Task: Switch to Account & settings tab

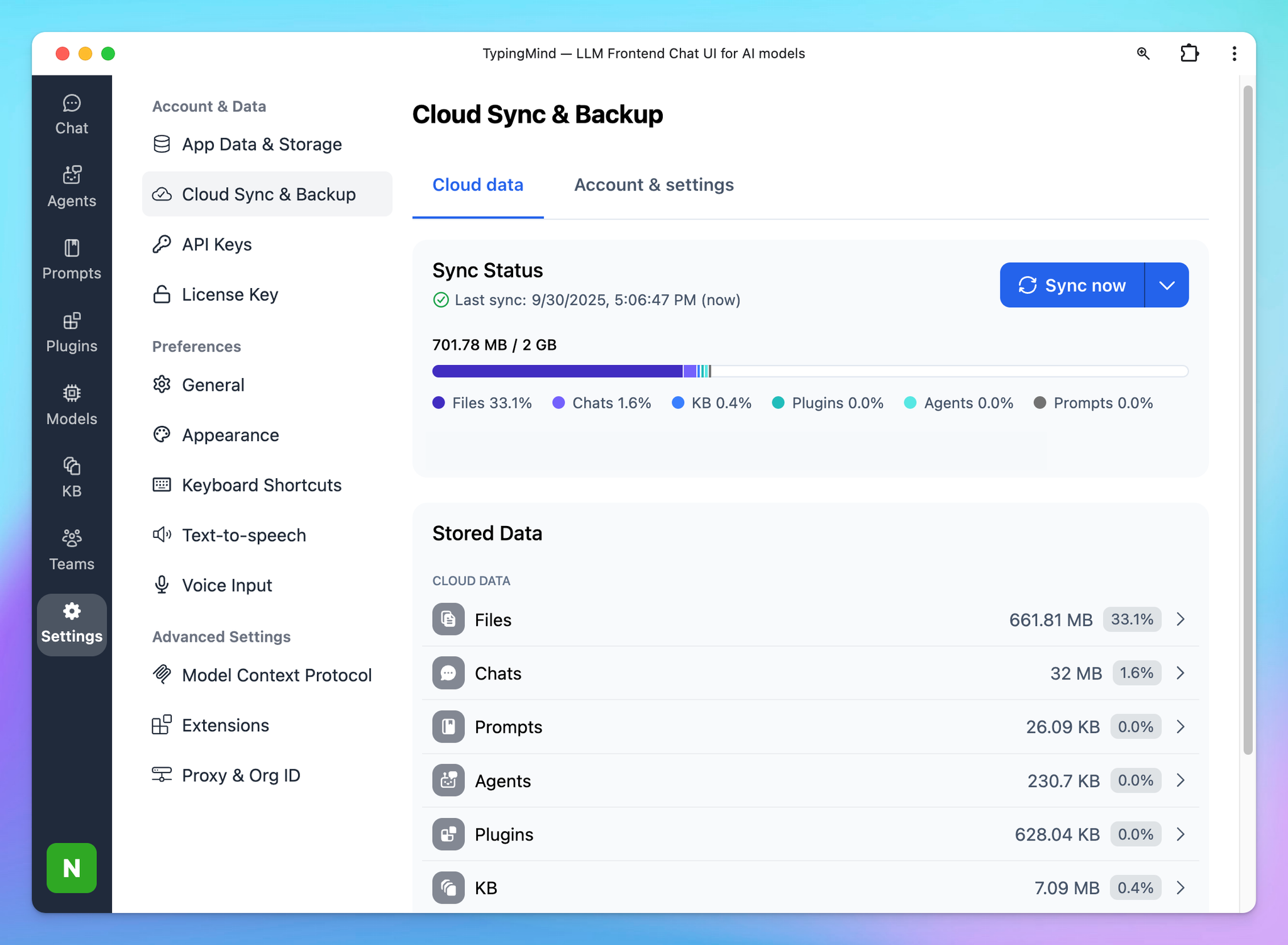Action: click(x=653, y=185)
